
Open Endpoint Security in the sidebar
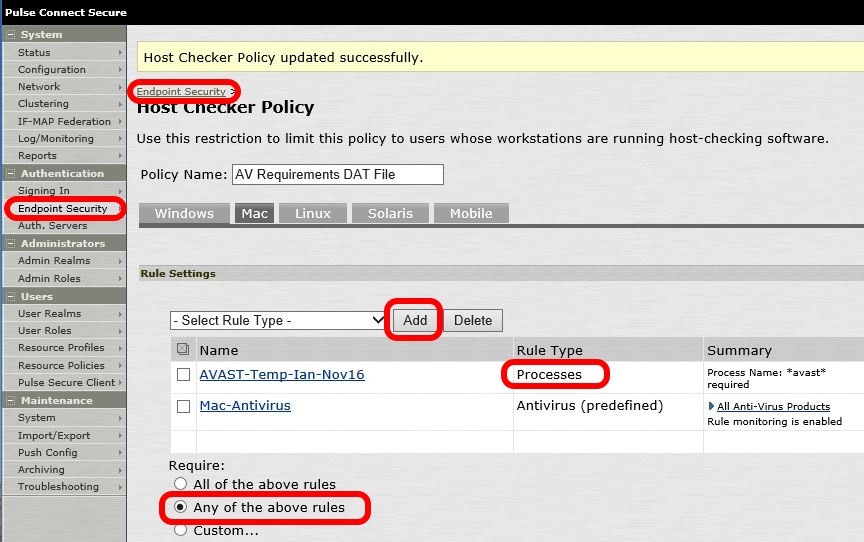coord(62,209)
